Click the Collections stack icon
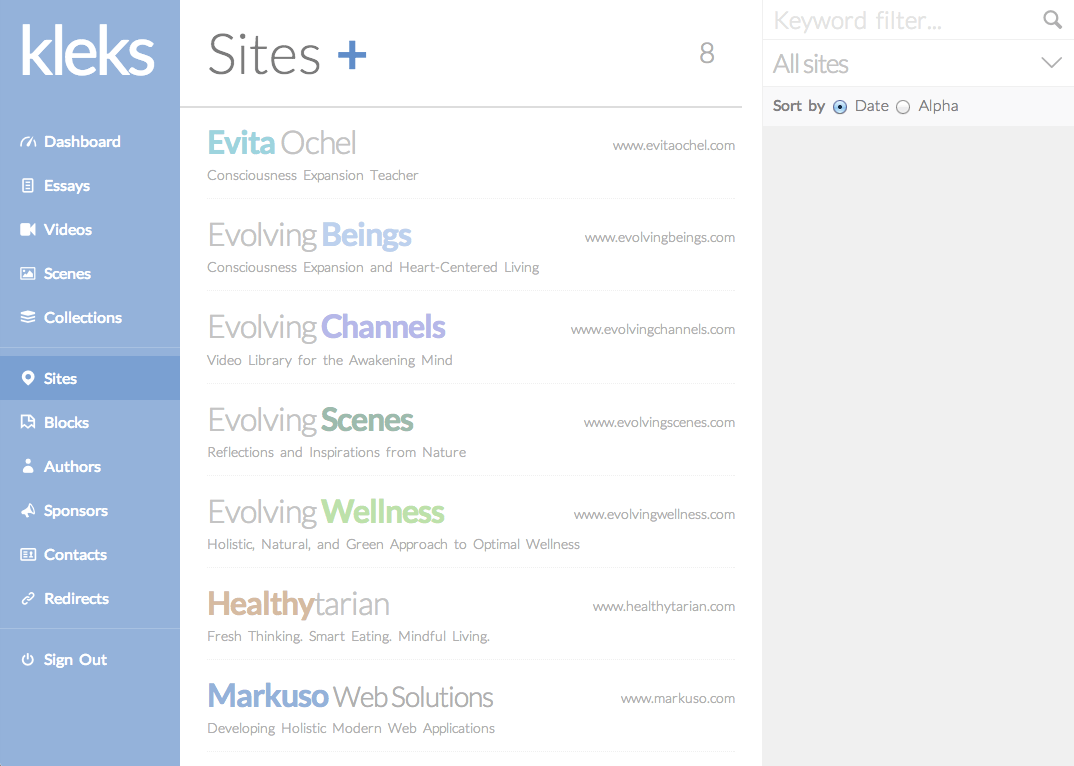This screenshot has height=766, width=1074. coord(28,317)
